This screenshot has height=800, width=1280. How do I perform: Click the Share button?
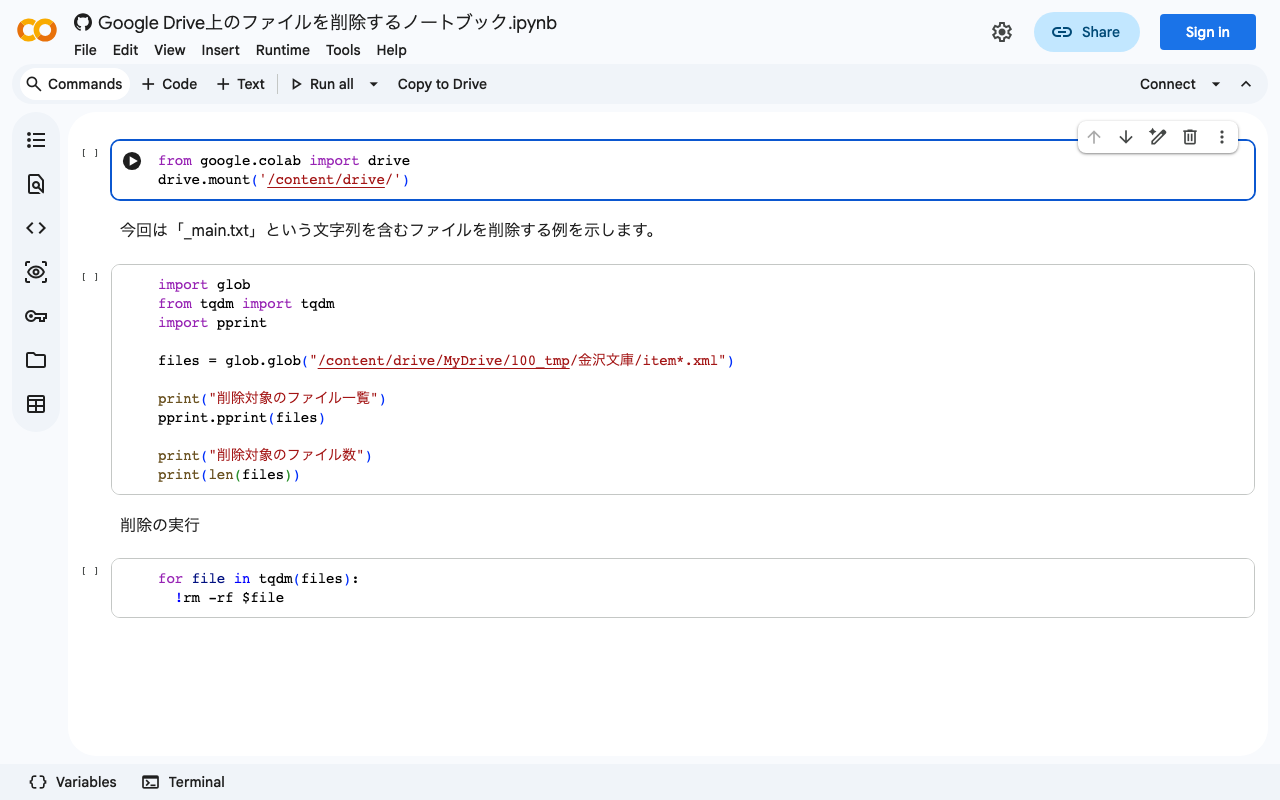pyautogui.click(x=1086, y=32)
